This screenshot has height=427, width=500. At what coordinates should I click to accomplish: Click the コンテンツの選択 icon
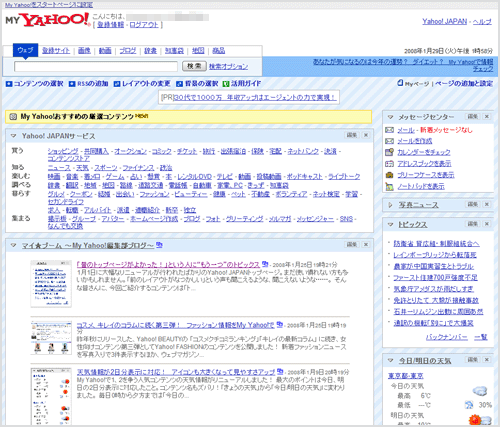coord(9,84)
